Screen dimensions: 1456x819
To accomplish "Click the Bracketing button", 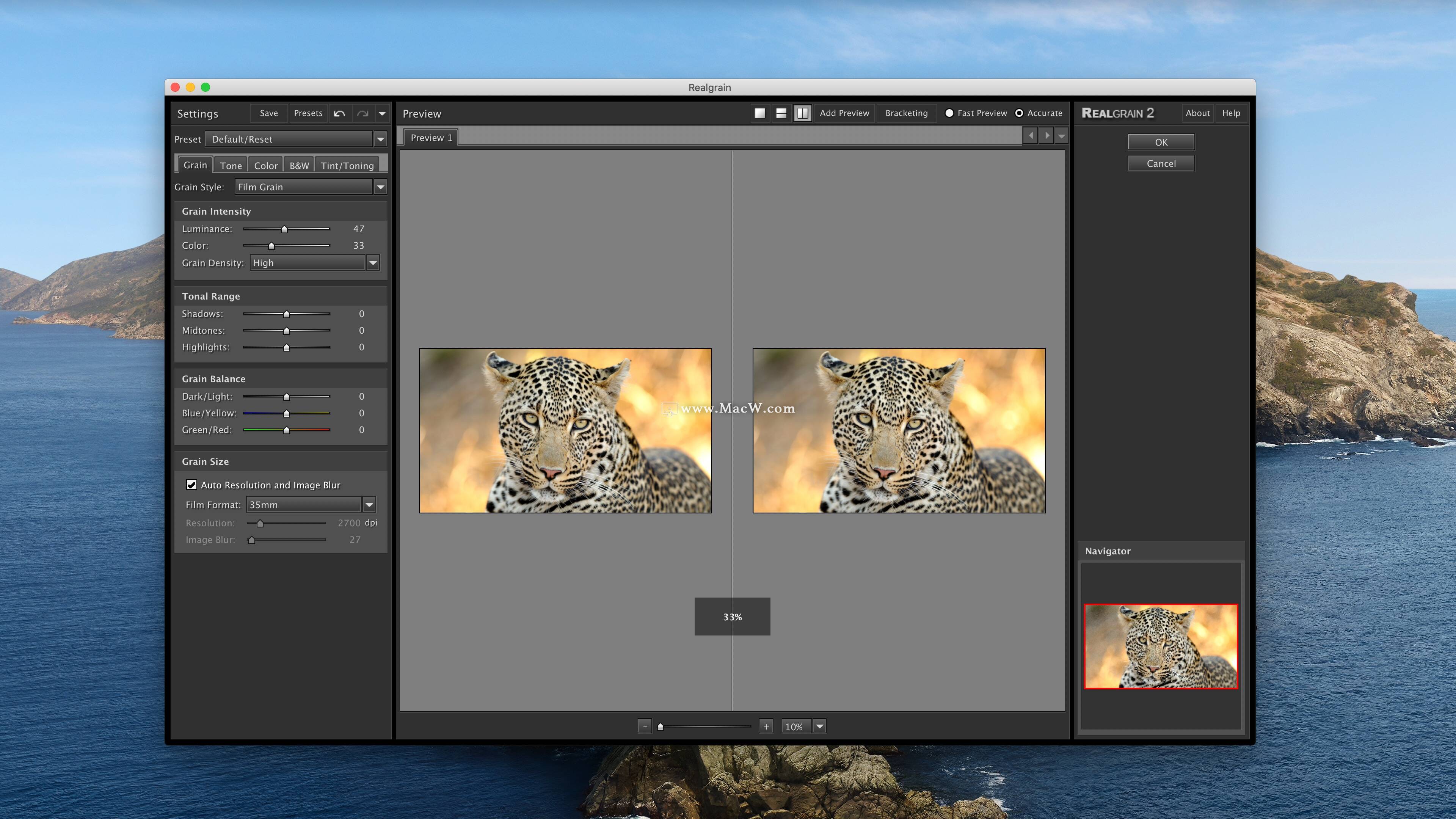I will [906, 113].
